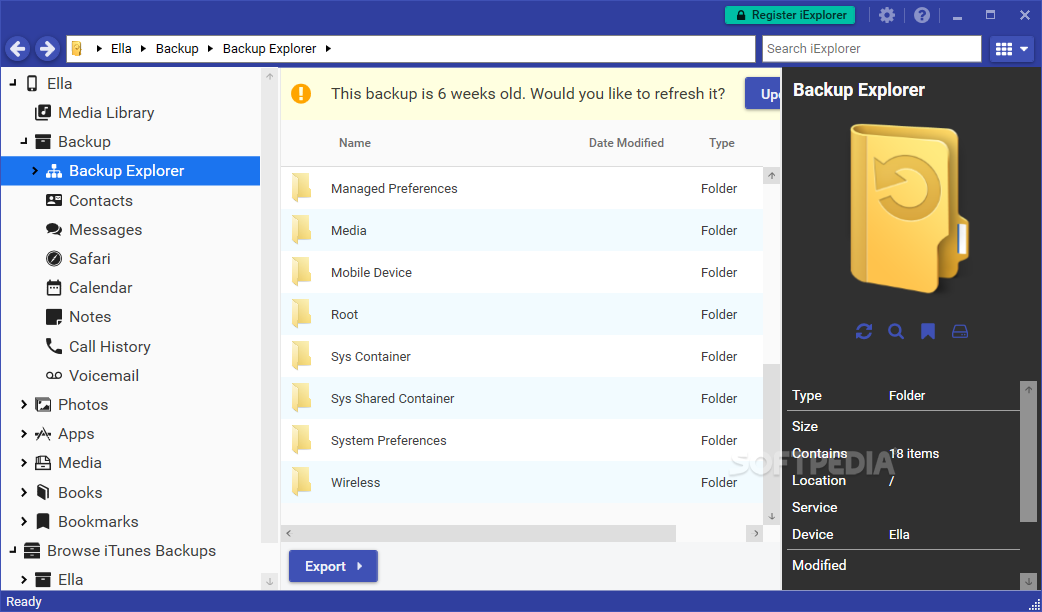Image resolution: width=1042 pixels, height=612 pixels.
Task: Click the Calendar icon in sidebar
Action: click(54, 288)
